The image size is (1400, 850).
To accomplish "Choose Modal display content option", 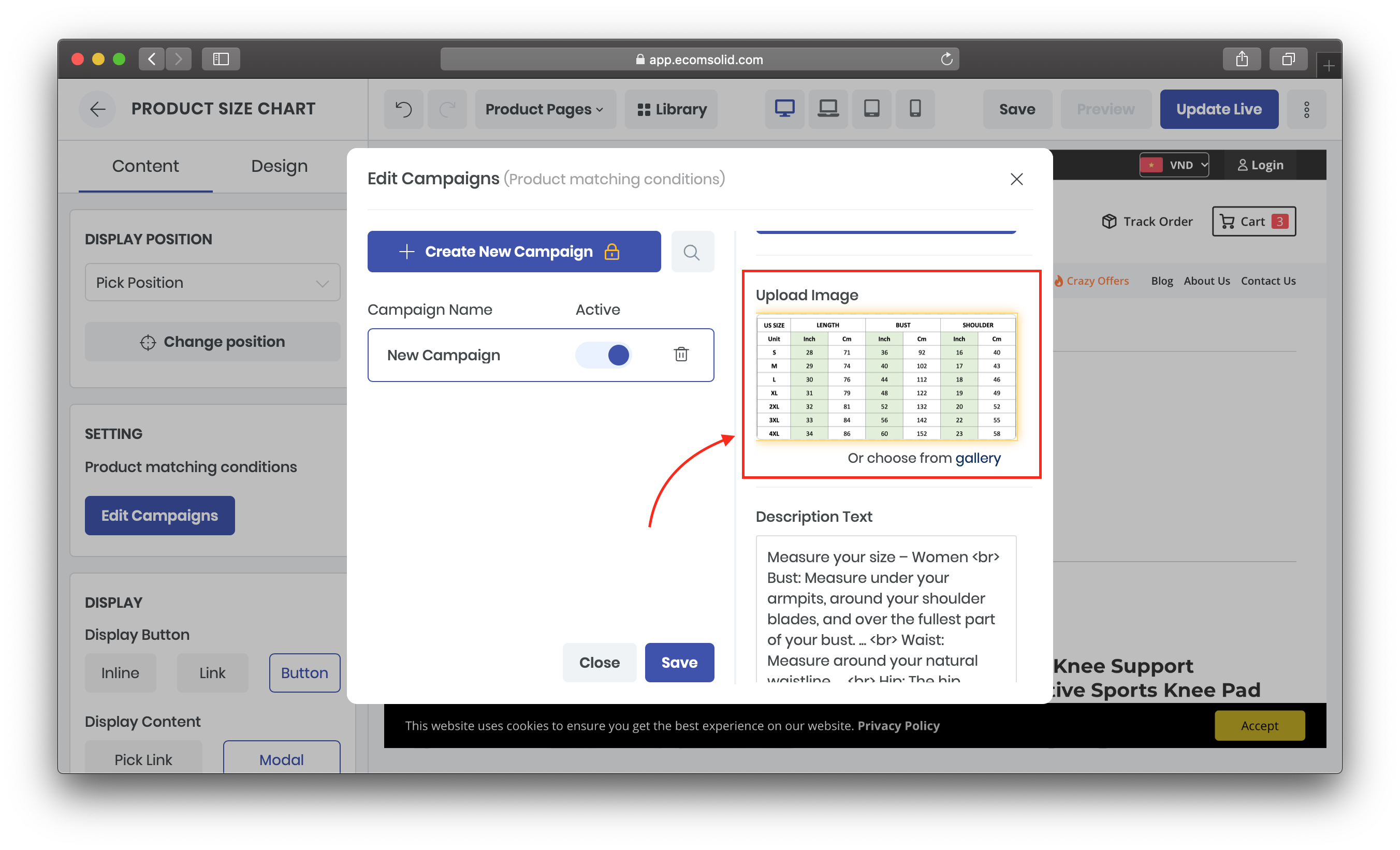I will click(x=281, y=758).
